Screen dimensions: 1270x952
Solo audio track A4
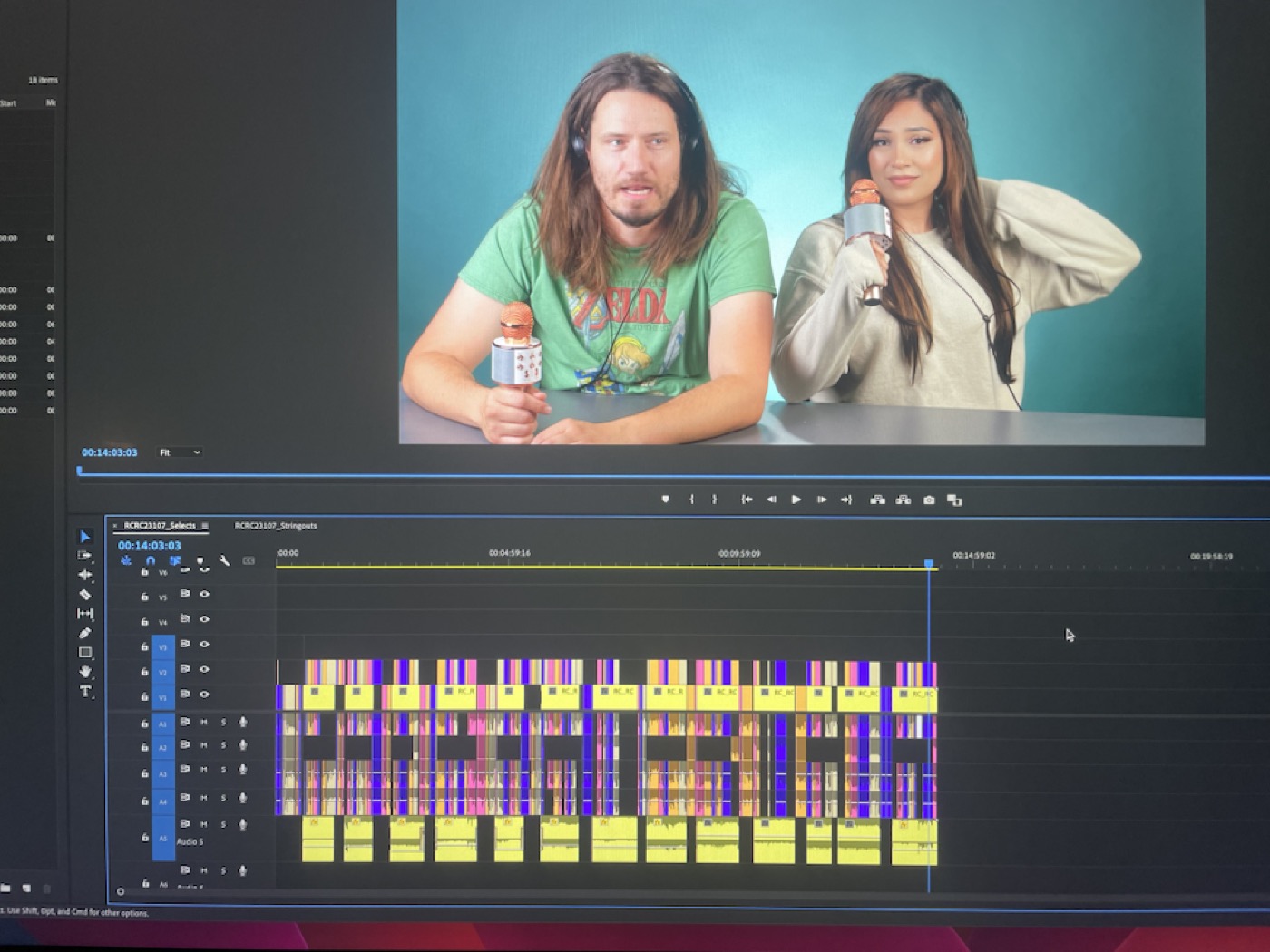[x=223, y=798]
